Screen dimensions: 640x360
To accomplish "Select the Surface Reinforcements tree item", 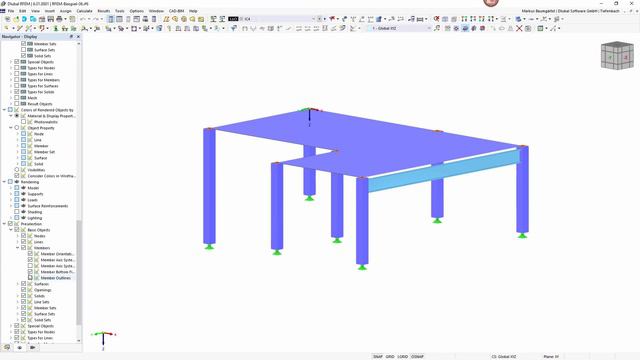I will tap(48, 206).
